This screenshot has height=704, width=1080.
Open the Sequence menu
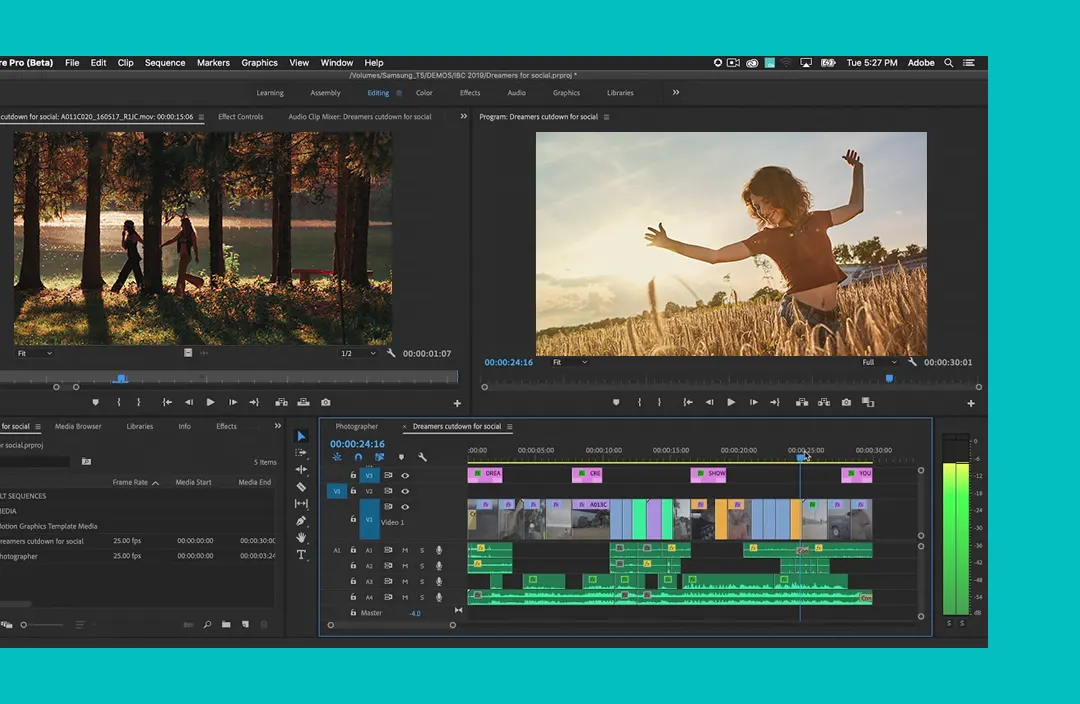point(165,63)
